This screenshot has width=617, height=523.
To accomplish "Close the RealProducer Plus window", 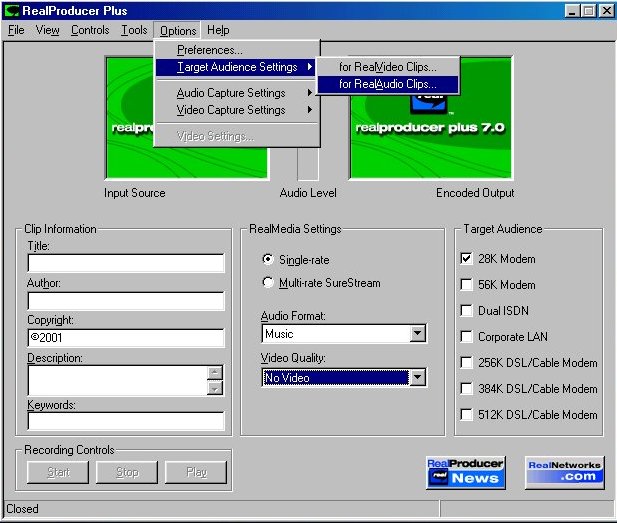I will pyautogui.click(x=606, y=11).
